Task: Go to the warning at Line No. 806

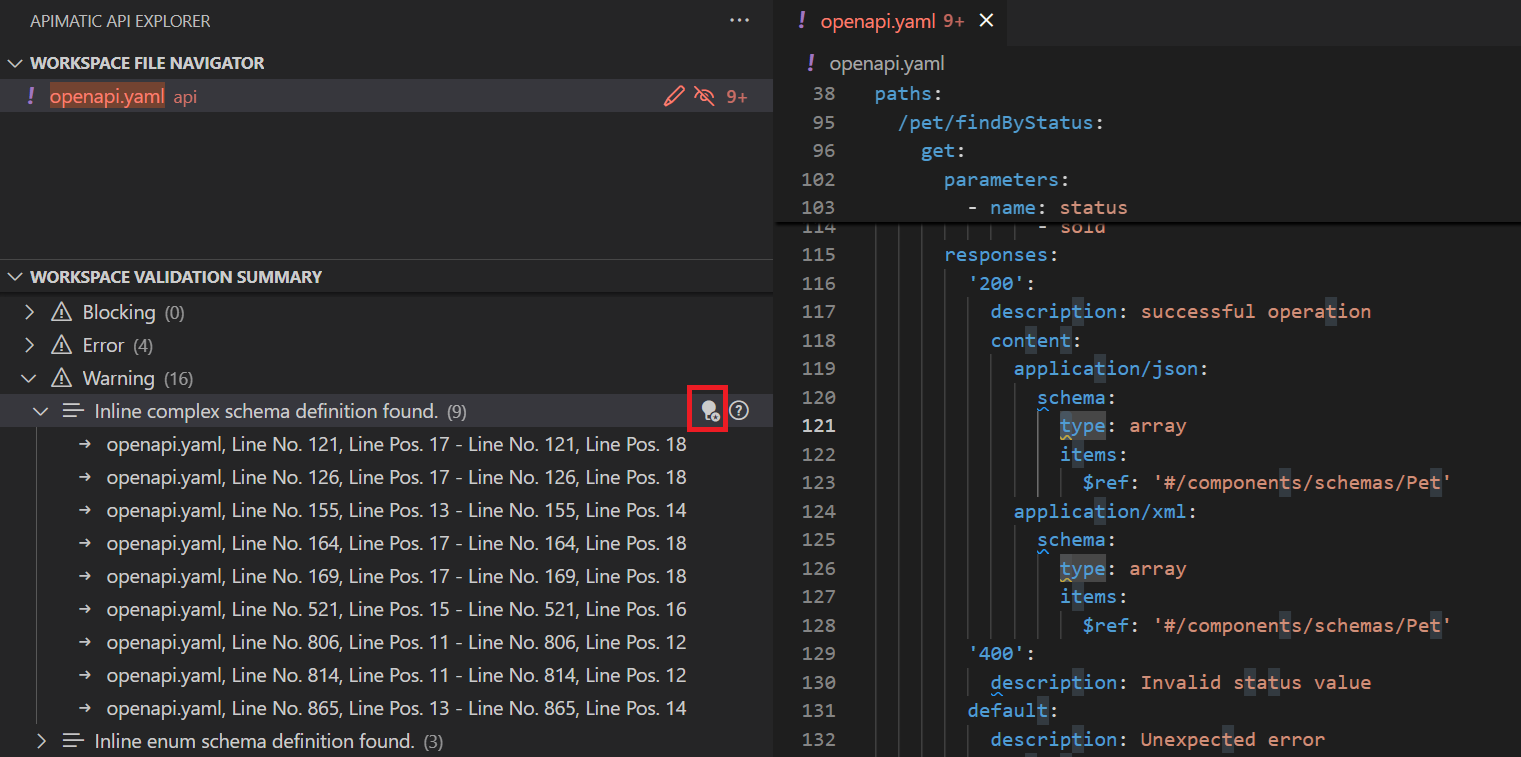Action: 396,642
